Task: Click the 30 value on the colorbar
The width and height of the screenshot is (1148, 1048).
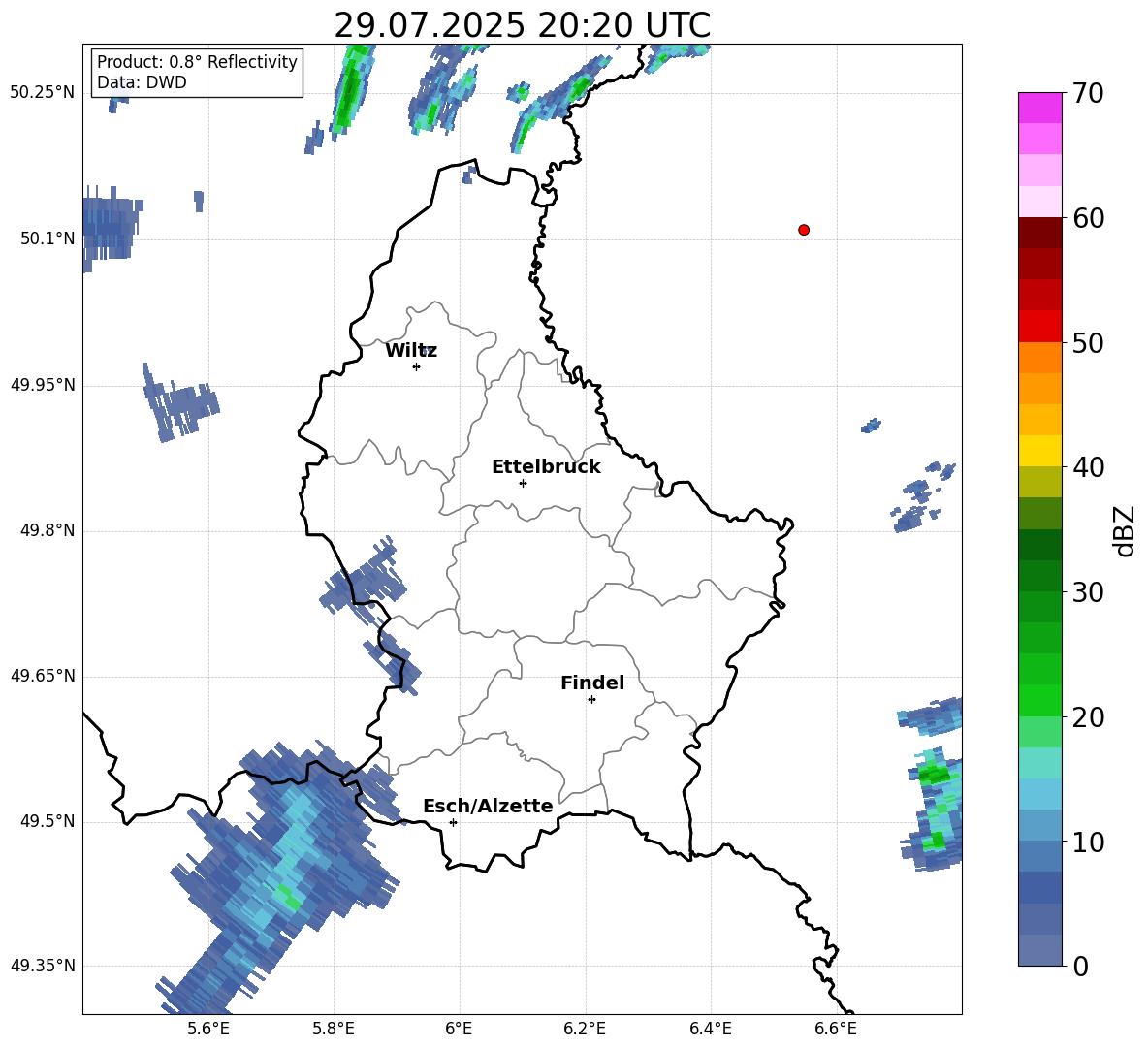Action: [1088, 592]
